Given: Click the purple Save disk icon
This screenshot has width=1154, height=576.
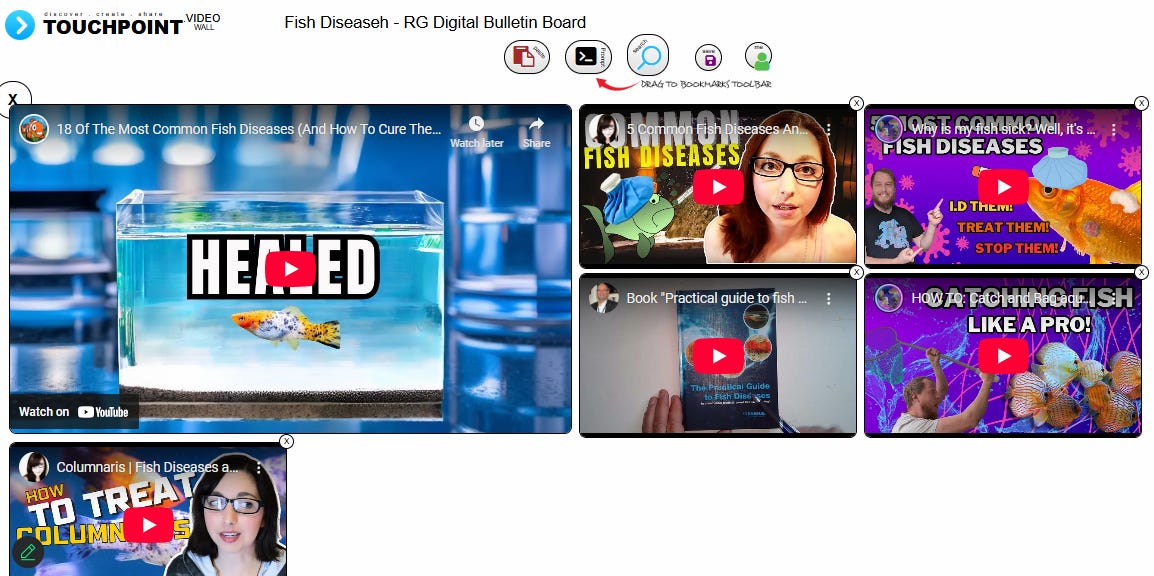Looking at the screenshot, I should (x=708, y=57).
